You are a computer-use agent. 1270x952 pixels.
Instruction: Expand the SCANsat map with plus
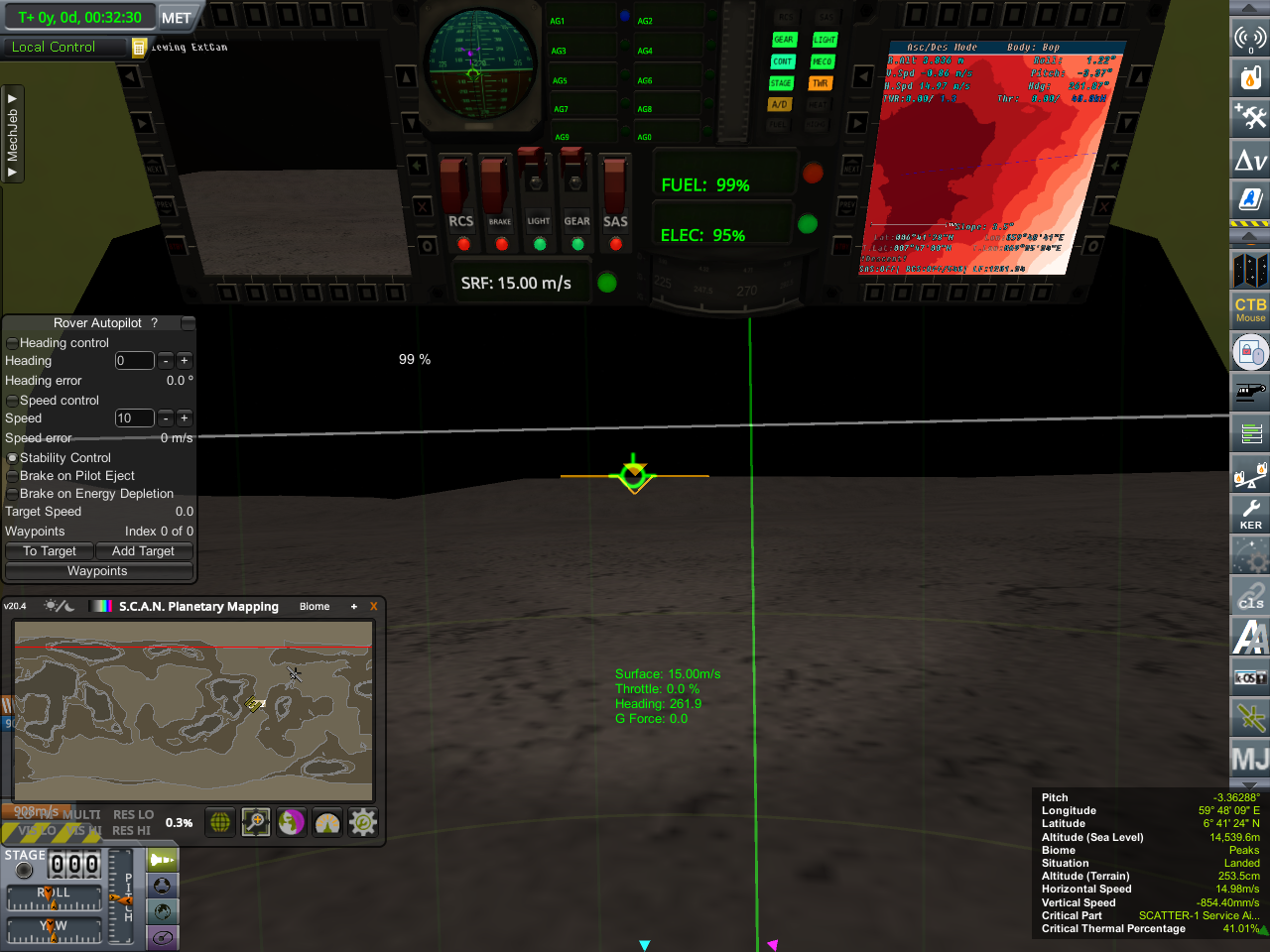click(x=354, y=606)
